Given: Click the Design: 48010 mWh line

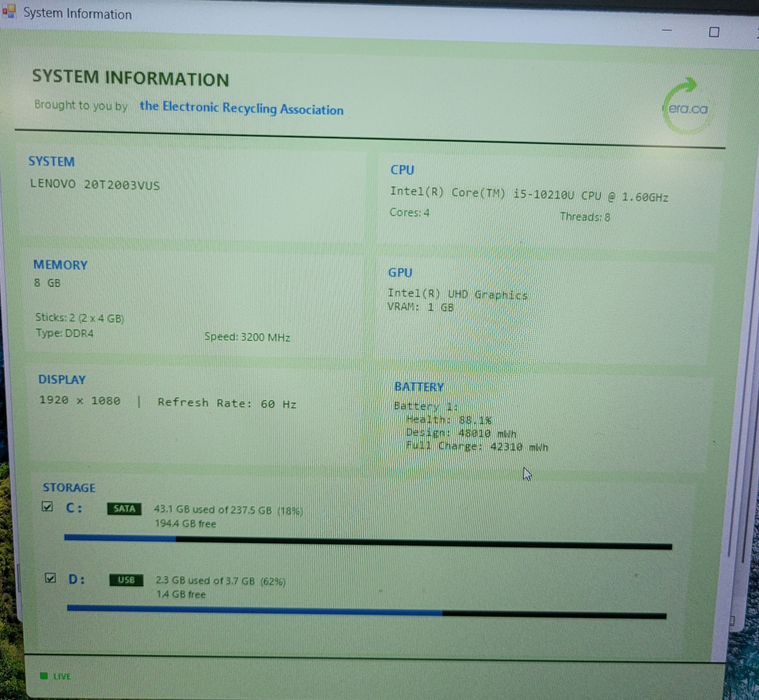Looking at the screenshot, I should click(461, 433).
